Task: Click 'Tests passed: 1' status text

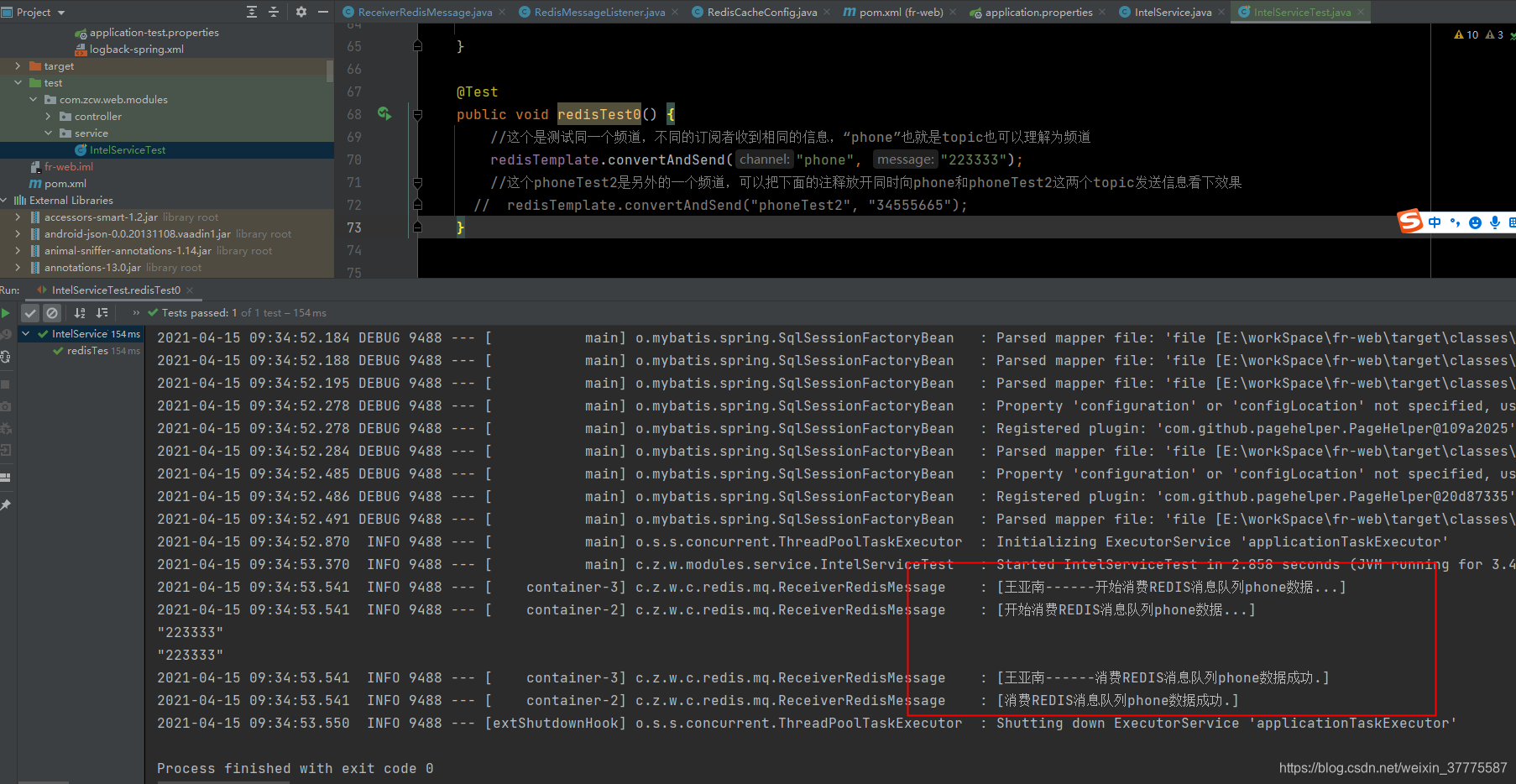Action: (x=200, y=312)
